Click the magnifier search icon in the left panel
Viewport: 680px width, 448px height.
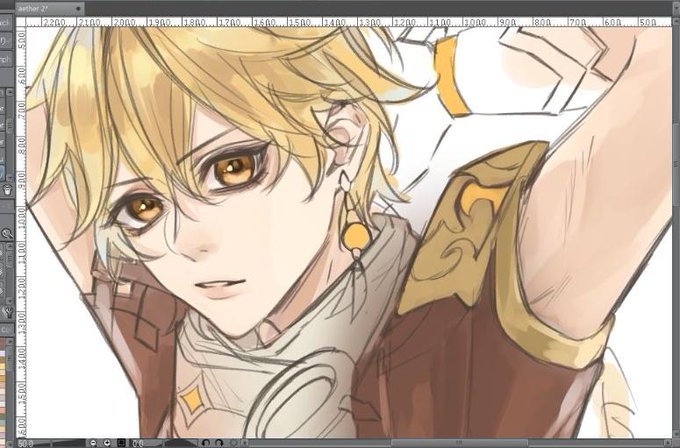(7, 234)
